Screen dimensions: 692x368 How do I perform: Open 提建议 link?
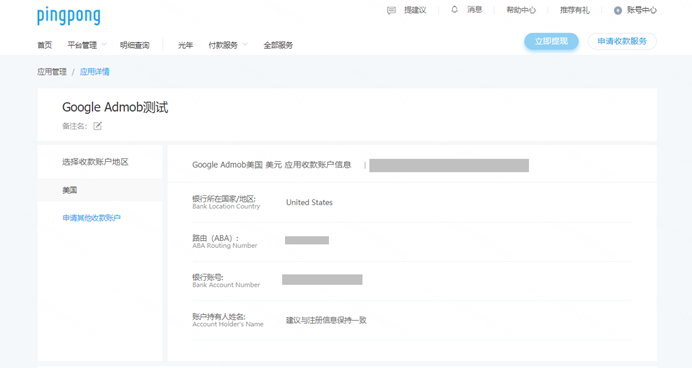415,10
